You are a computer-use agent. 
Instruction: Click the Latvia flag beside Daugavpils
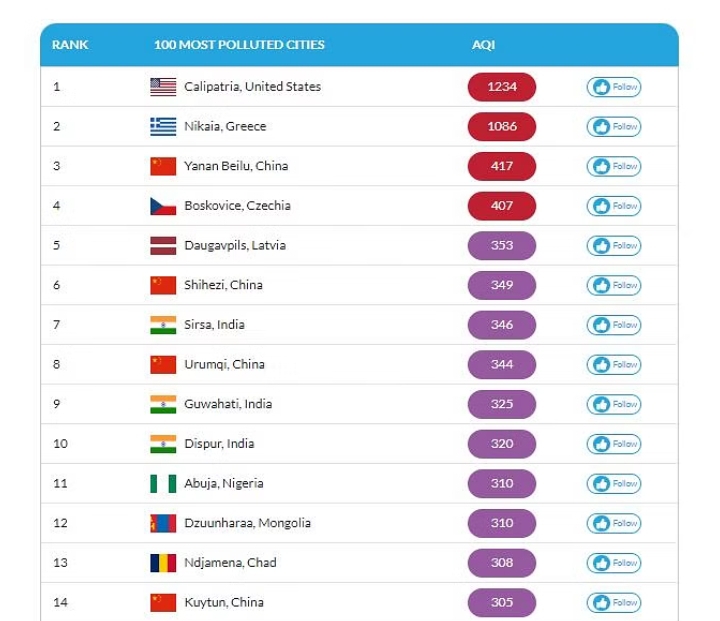[163, 246]
